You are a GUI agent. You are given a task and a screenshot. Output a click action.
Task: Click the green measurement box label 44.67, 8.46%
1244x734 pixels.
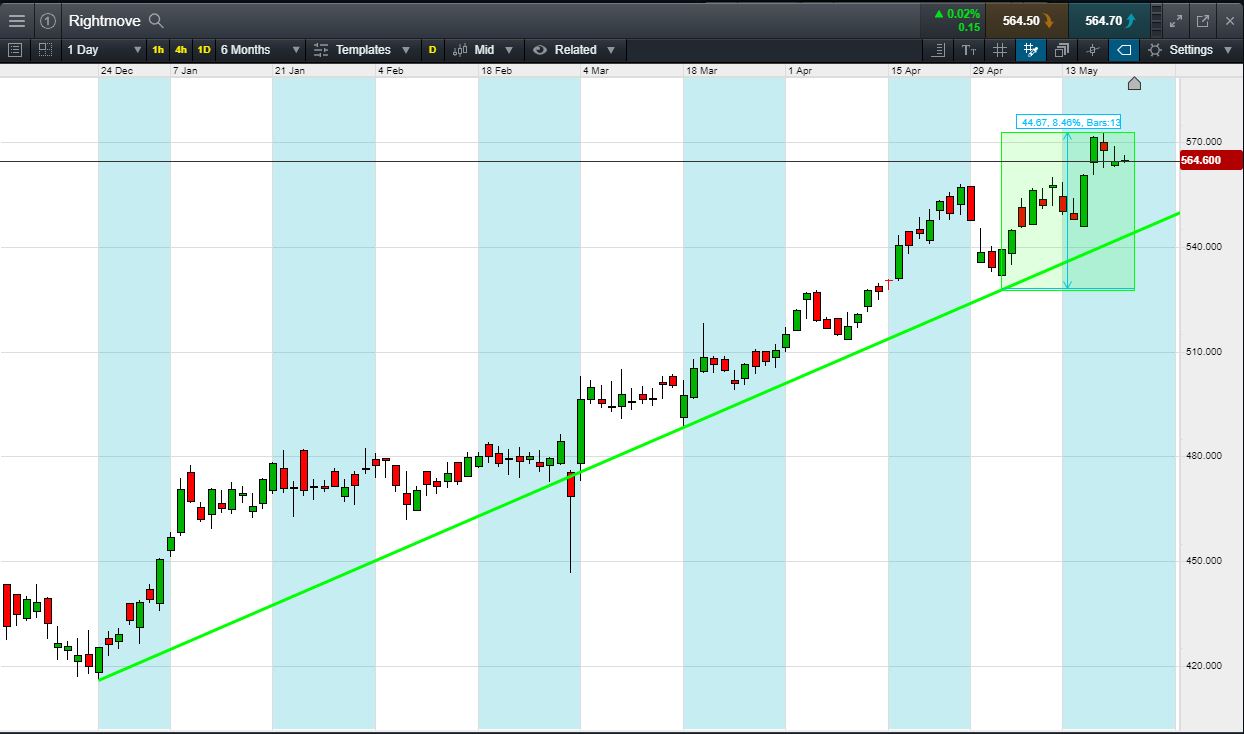coord(1068,122)
